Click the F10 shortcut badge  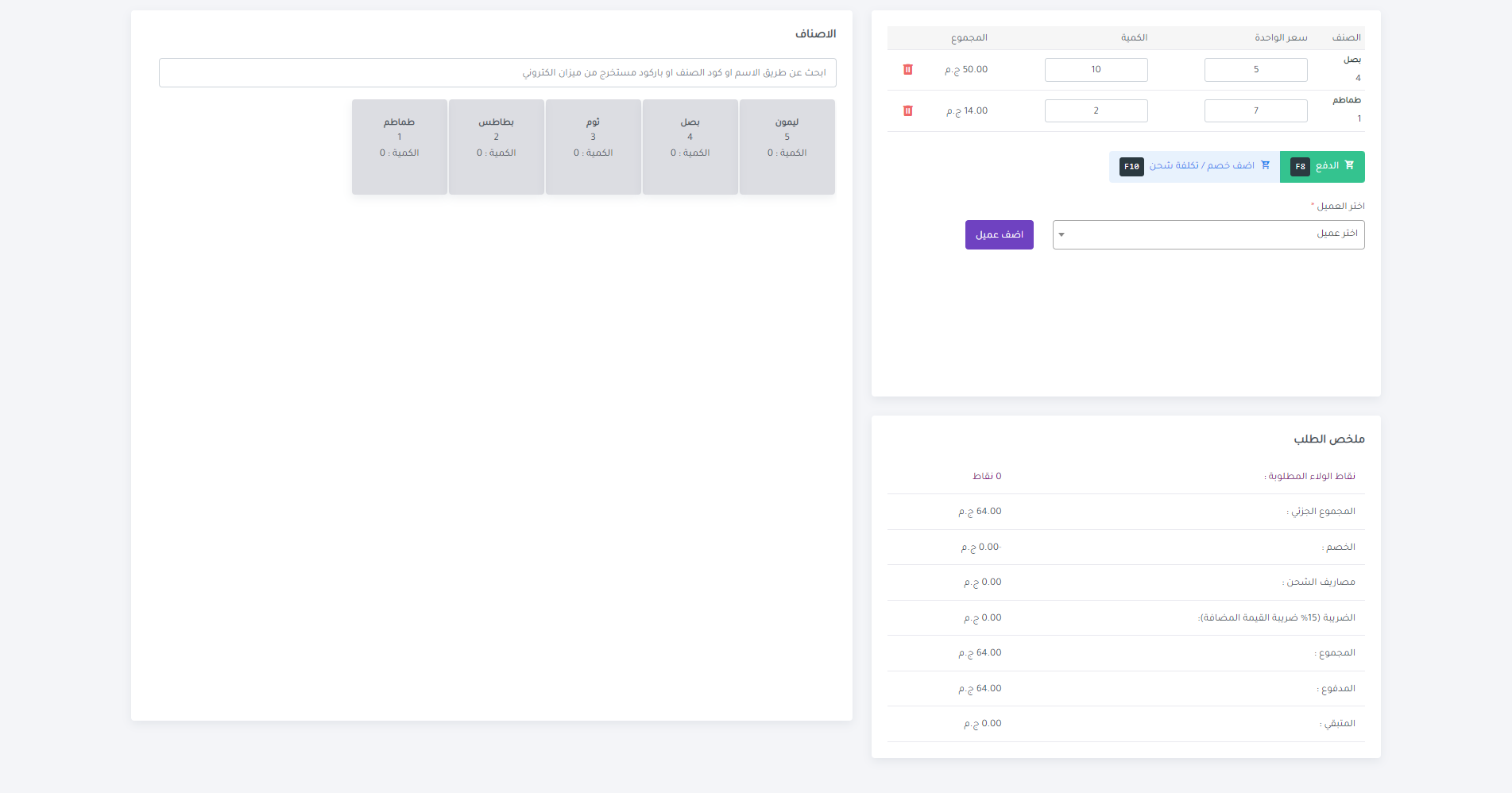click(1131, 167)
